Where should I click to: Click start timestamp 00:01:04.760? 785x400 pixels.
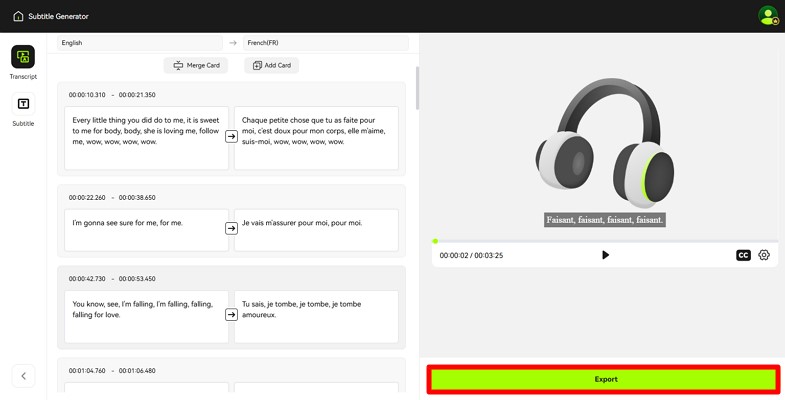coord(87,370)
